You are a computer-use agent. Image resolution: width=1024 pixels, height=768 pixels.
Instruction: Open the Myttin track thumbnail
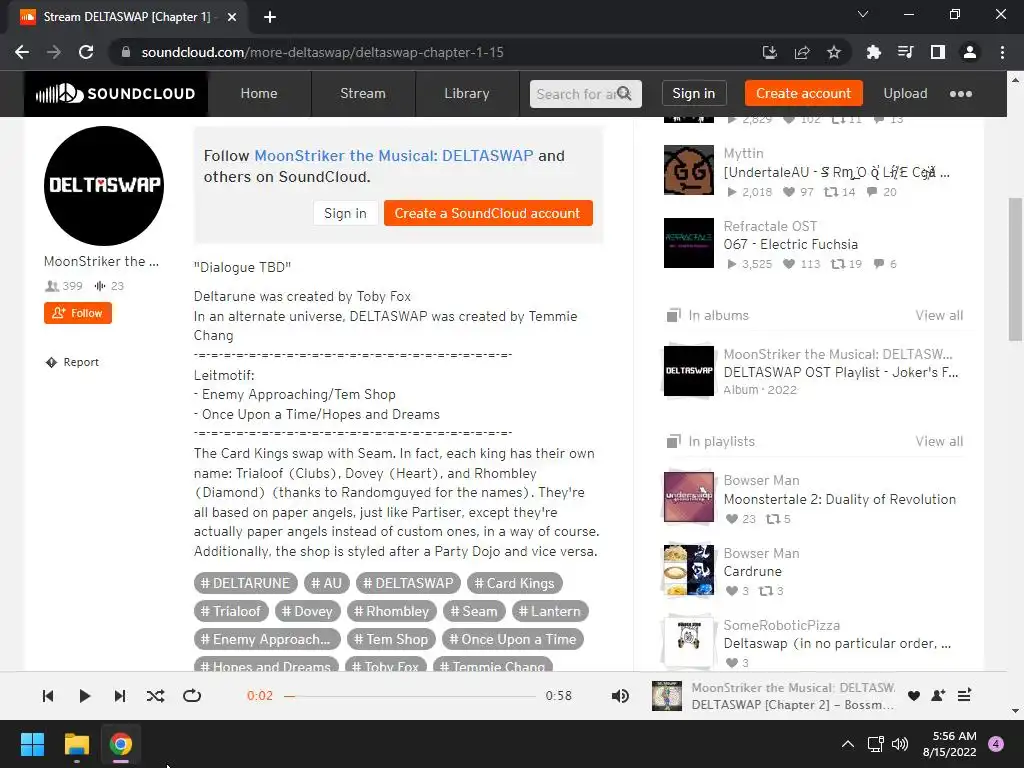pyautogui.click(x=688, y=170)
